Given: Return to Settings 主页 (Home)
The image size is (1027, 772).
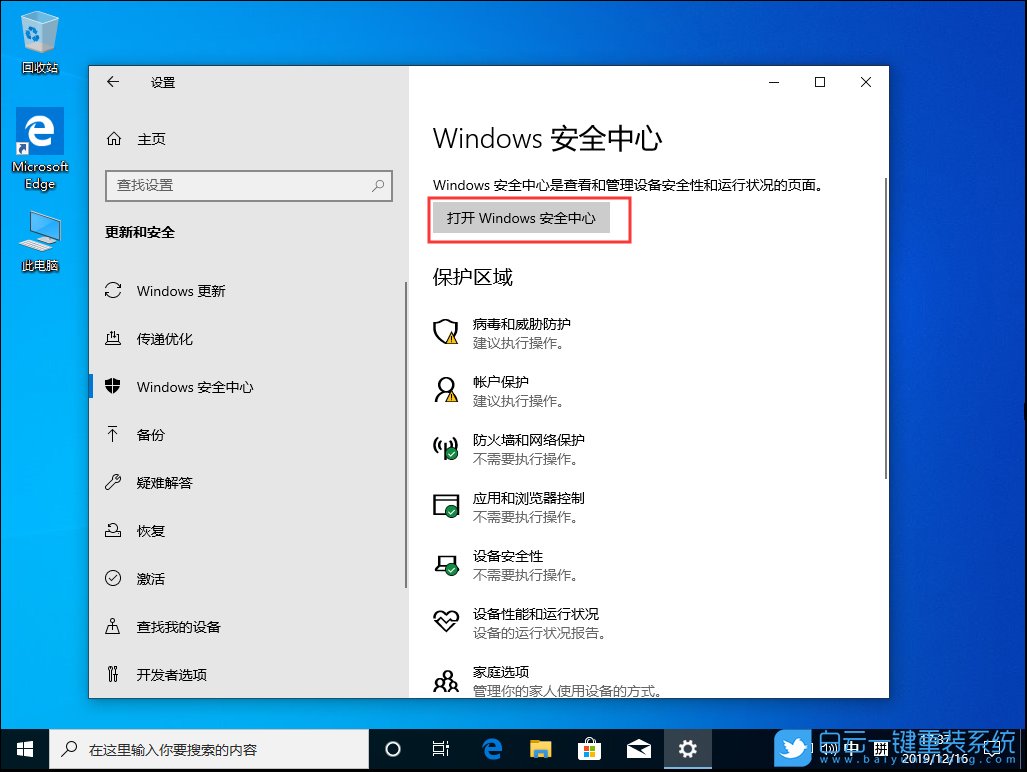Looking at the screenshot, I should [x=151, y=138].
